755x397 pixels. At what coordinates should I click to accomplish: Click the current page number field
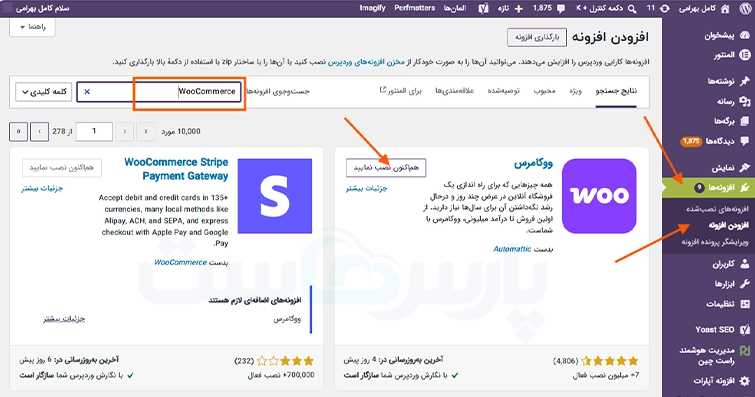pos(94,132)
